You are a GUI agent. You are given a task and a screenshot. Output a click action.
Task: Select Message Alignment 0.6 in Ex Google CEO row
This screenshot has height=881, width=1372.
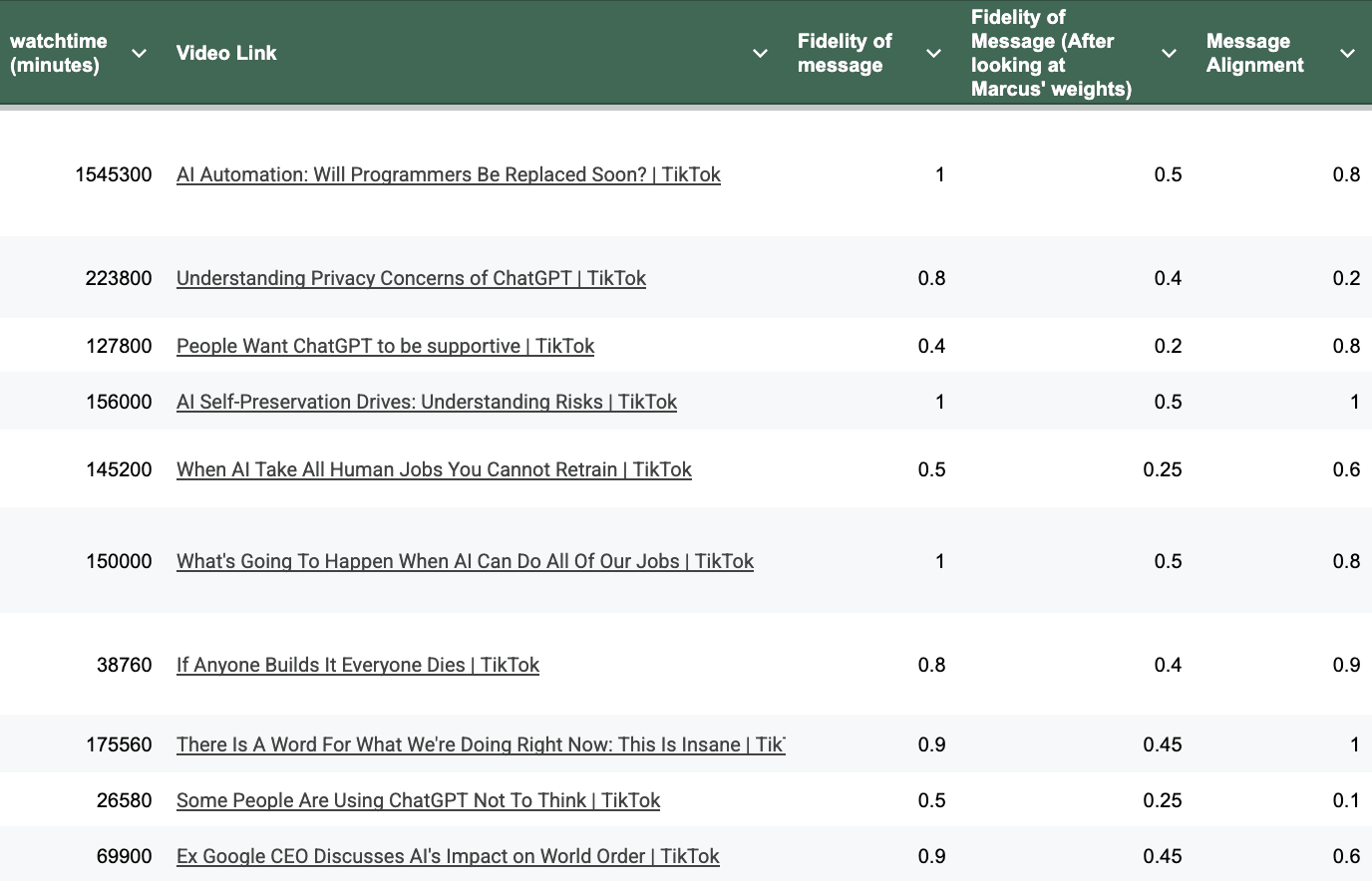1346,856
